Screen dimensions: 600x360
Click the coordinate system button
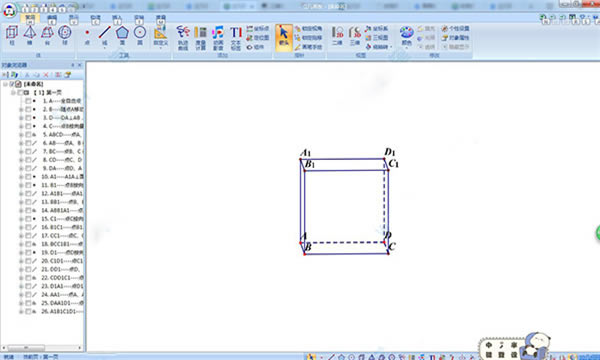pyautogui.click(x=377, y=29)
